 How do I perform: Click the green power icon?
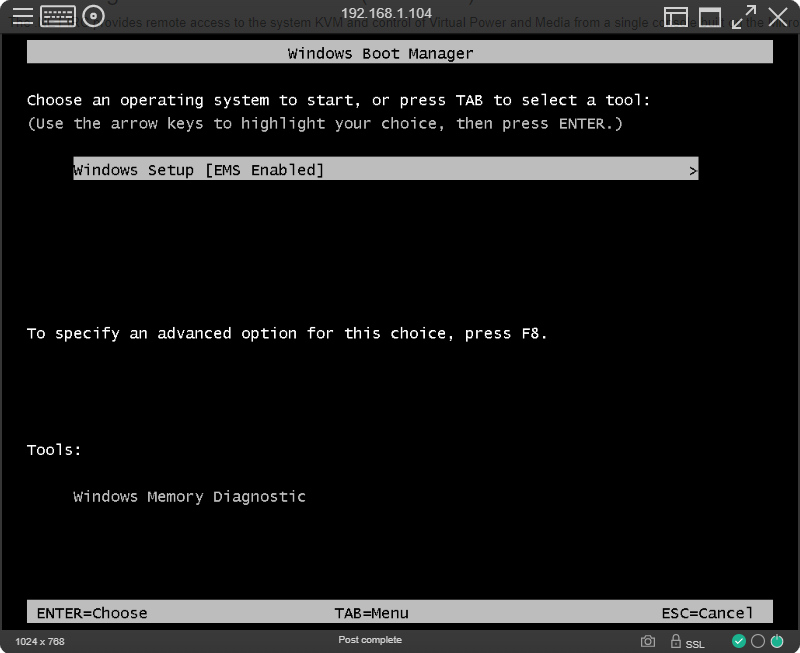(x=777, y=641)
